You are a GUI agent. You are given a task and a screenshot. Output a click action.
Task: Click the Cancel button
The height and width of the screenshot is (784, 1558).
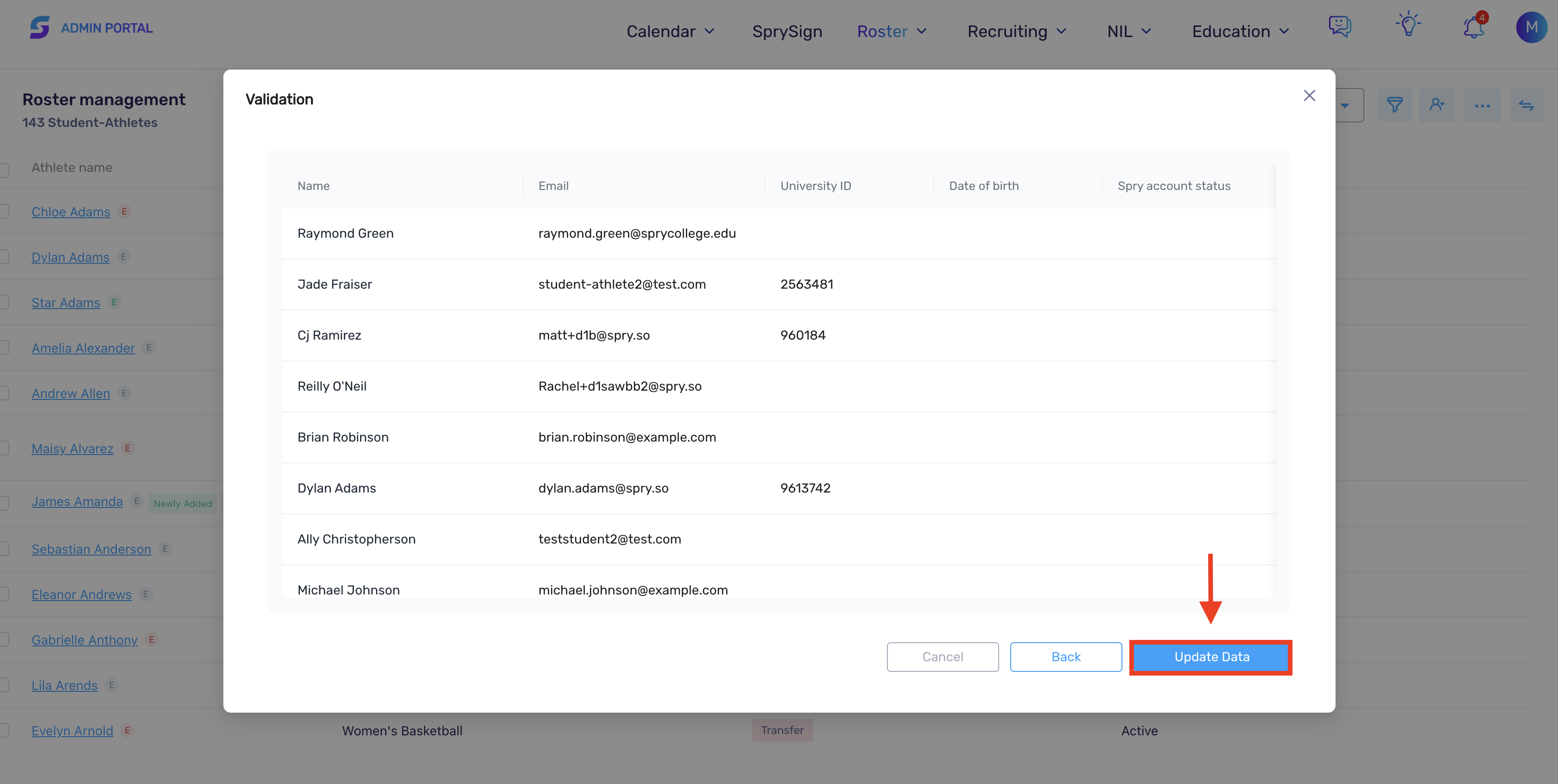[942, 657]
